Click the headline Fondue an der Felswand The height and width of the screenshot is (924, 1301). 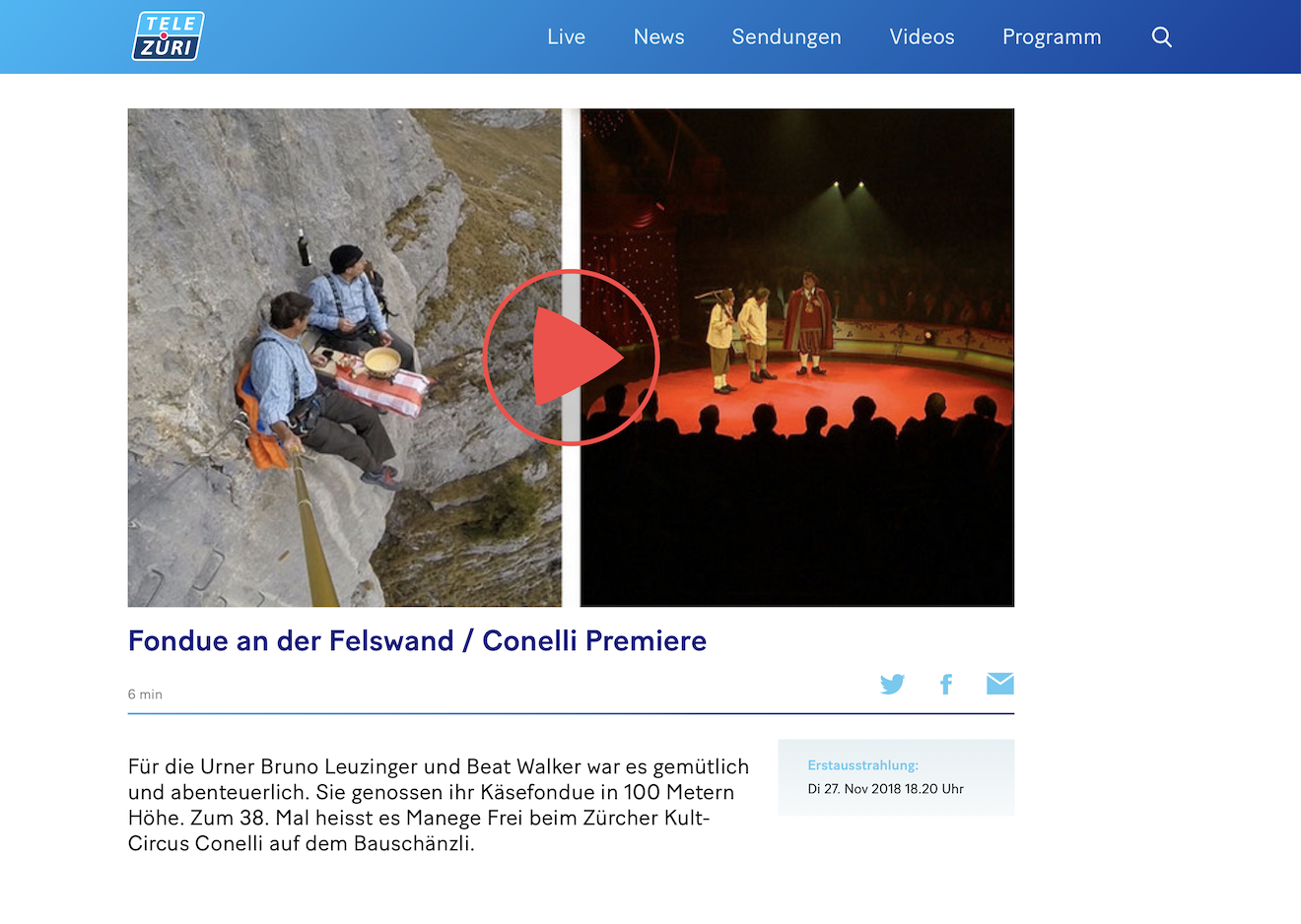(x=291, y=640)
